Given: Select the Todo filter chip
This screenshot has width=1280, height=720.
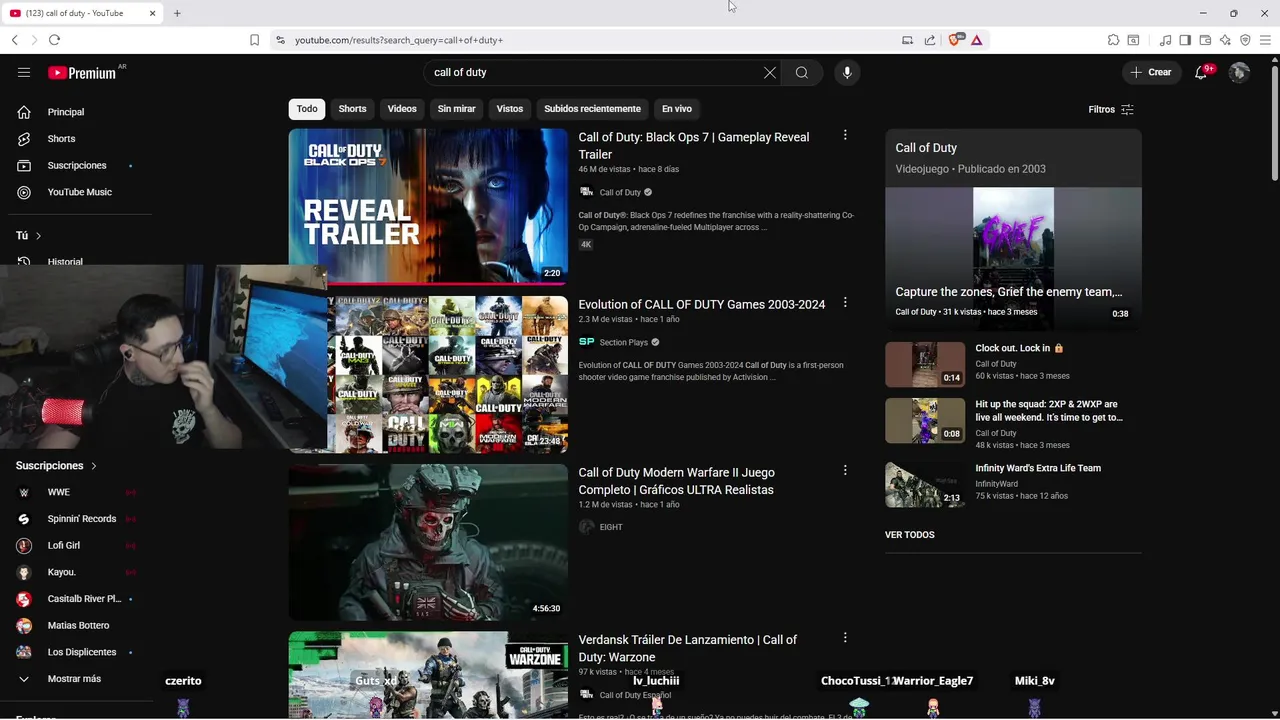Looking at the screenshot, I should click(307, 109).
